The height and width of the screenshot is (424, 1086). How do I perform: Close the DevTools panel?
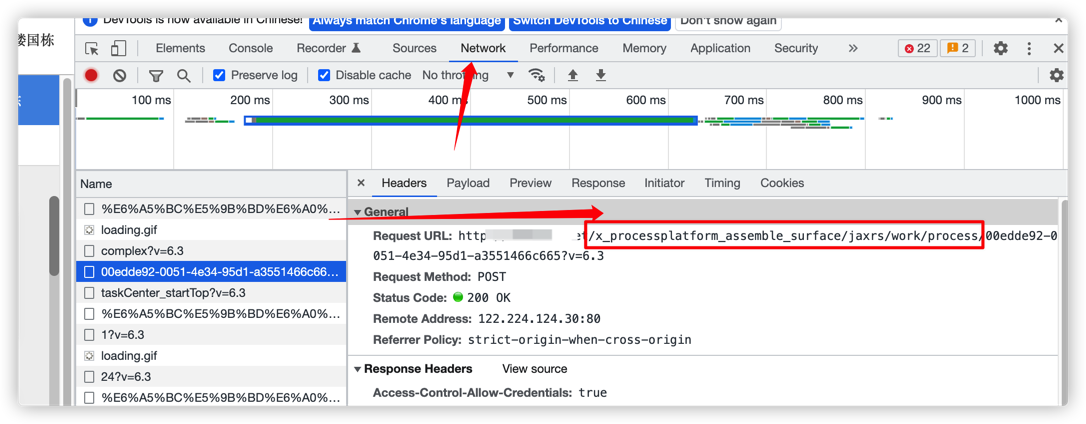(x=1058, y=48)
